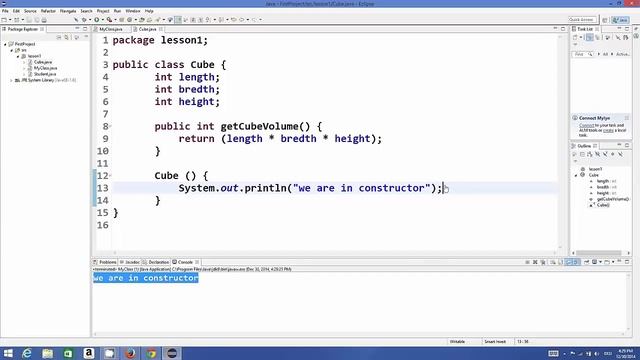Switch to the MyClass.java editor tab
640x360 pixels.
pyautogui.click(x=111, y=29)
